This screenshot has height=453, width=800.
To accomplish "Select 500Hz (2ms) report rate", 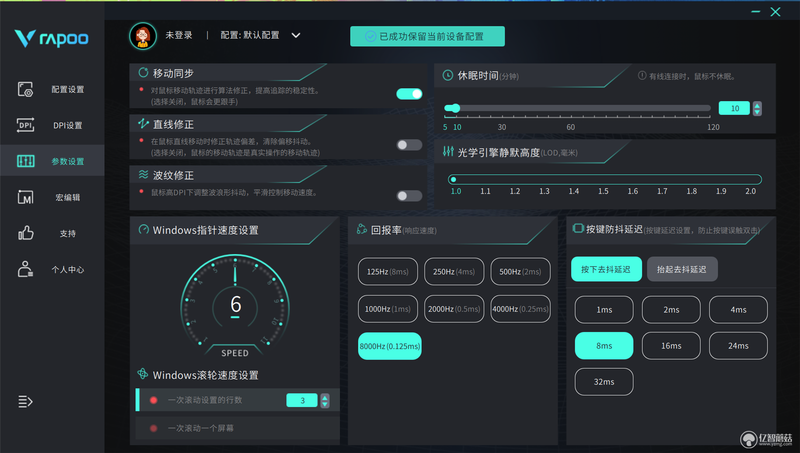I will coord(520,271).
